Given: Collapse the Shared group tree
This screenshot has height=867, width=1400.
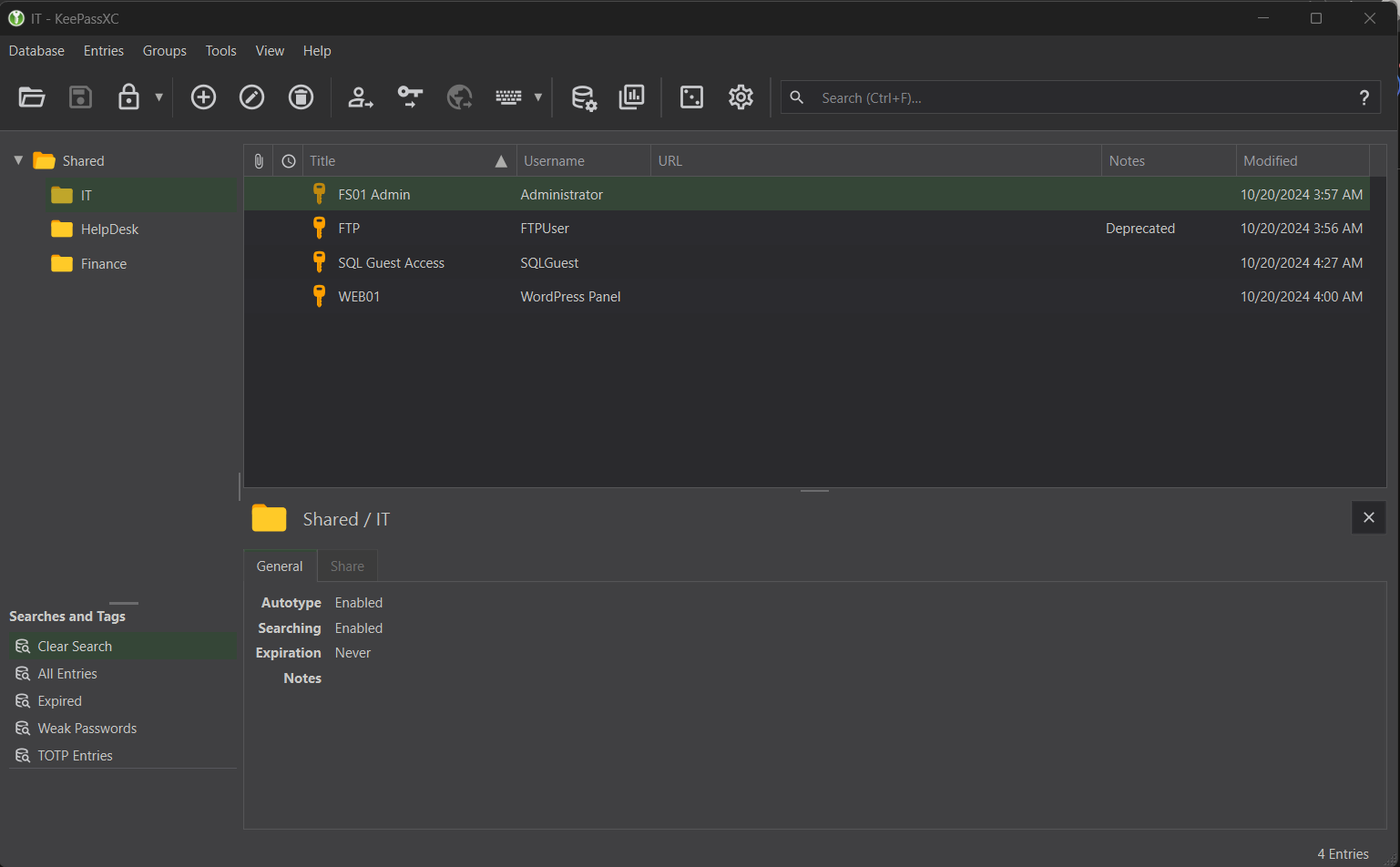Looking at the screenshot, I should pyautogui.click(x=18, y=160).
